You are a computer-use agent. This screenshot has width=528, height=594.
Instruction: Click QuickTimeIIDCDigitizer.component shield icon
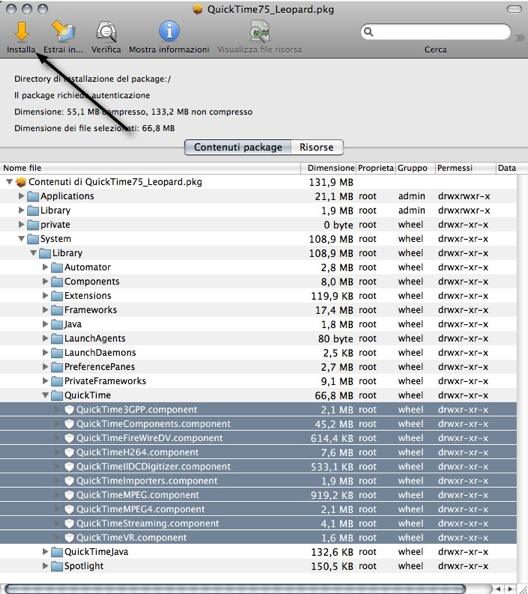pyautogui.click(x=69, y=467)
